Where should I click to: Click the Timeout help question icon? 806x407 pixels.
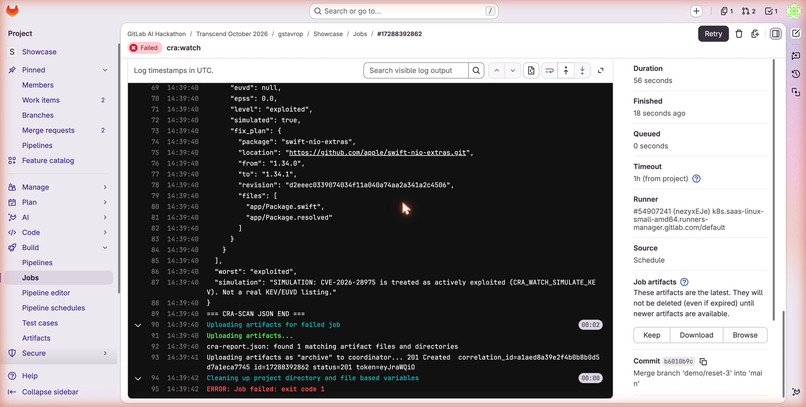697,179
